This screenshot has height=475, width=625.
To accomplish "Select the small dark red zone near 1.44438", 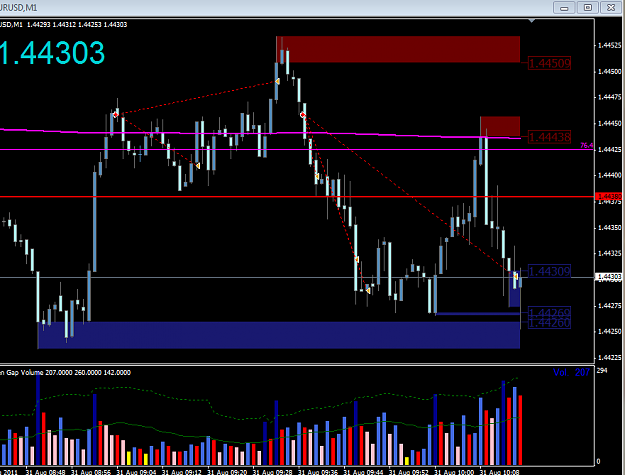I will coord(500,126).
